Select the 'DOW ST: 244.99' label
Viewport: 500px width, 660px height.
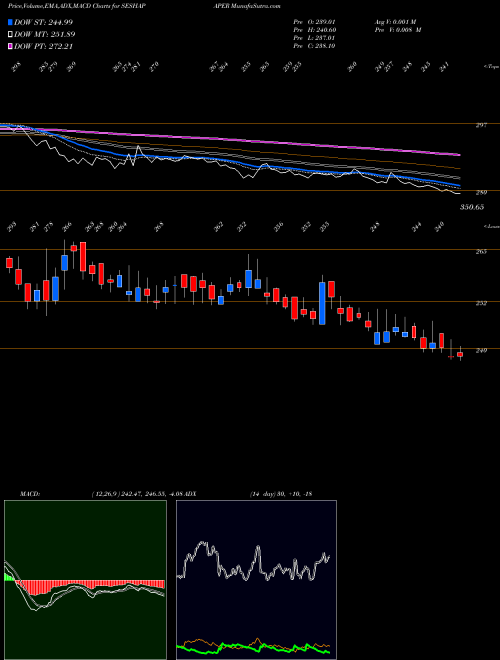[44, 22]
